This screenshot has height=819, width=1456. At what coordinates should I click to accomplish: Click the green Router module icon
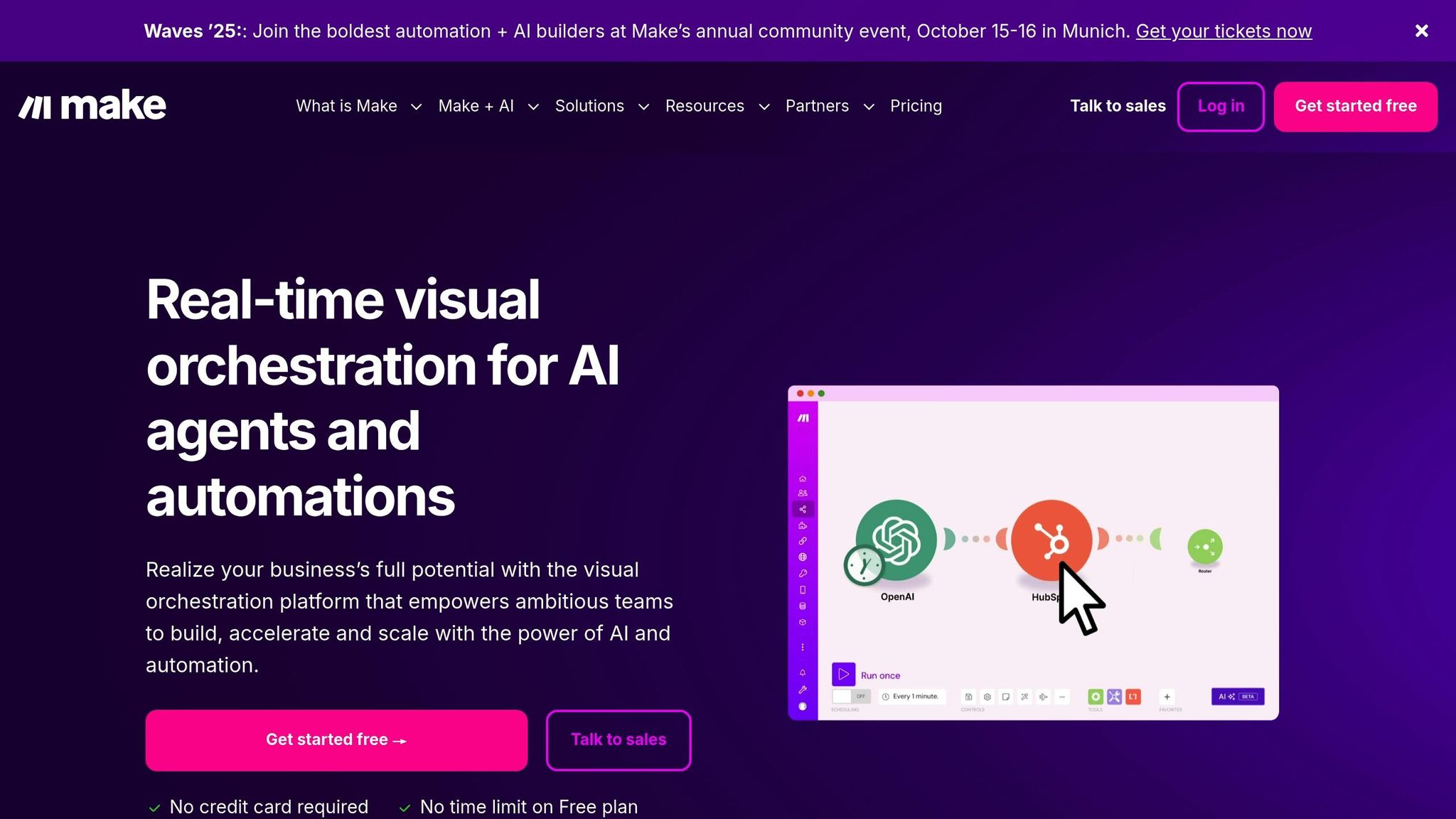[1204, 547]
